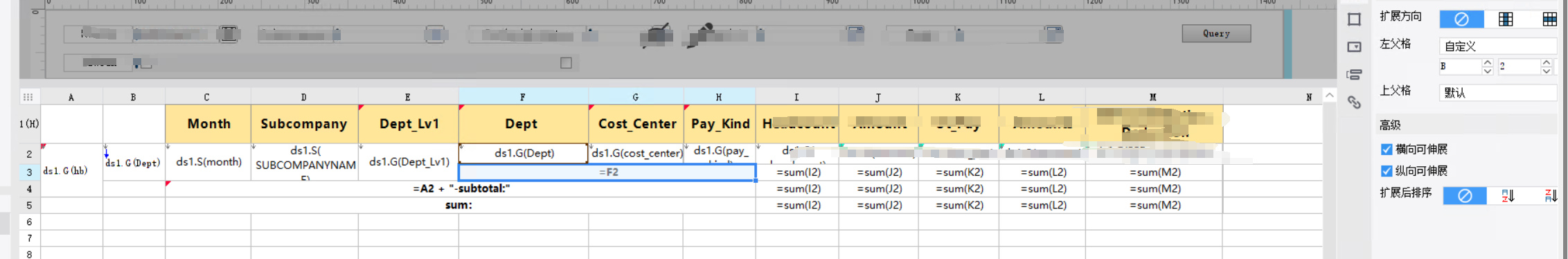Select cell ds1.G(pay_kind) in column H
Image resolution: width=1568 pixels, height=259 pixels.
719,153
